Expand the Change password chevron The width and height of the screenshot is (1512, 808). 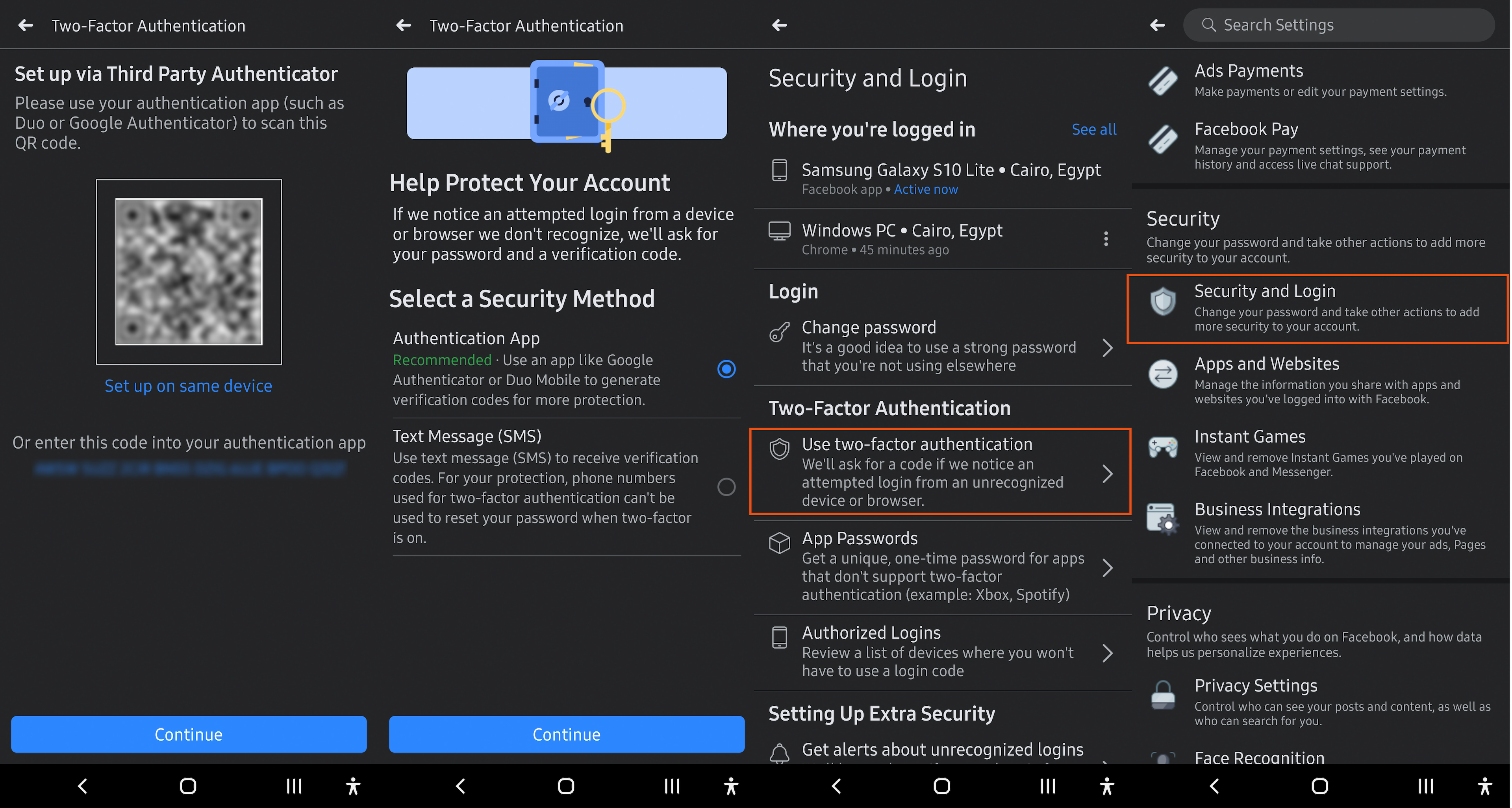tap(1107, 348)
